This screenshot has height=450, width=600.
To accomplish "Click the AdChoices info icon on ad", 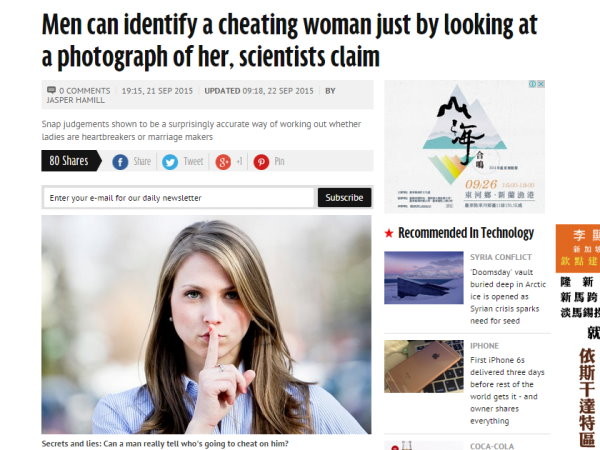I will point(533,84).
